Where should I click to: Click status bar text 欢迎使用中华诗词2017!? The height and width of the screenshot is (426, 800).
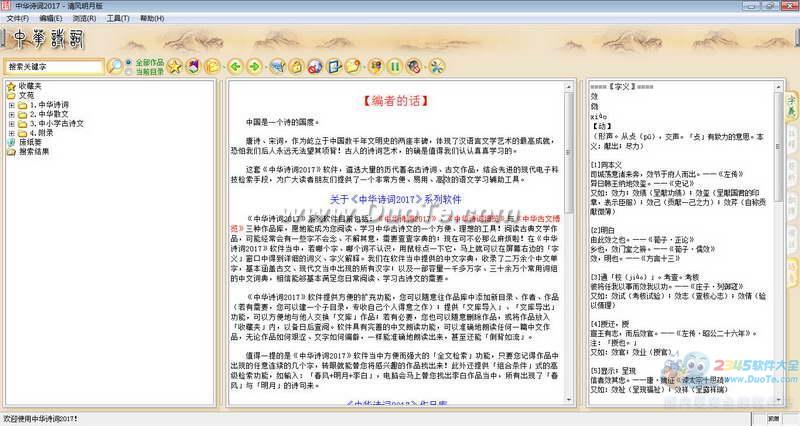click(40, 419)
